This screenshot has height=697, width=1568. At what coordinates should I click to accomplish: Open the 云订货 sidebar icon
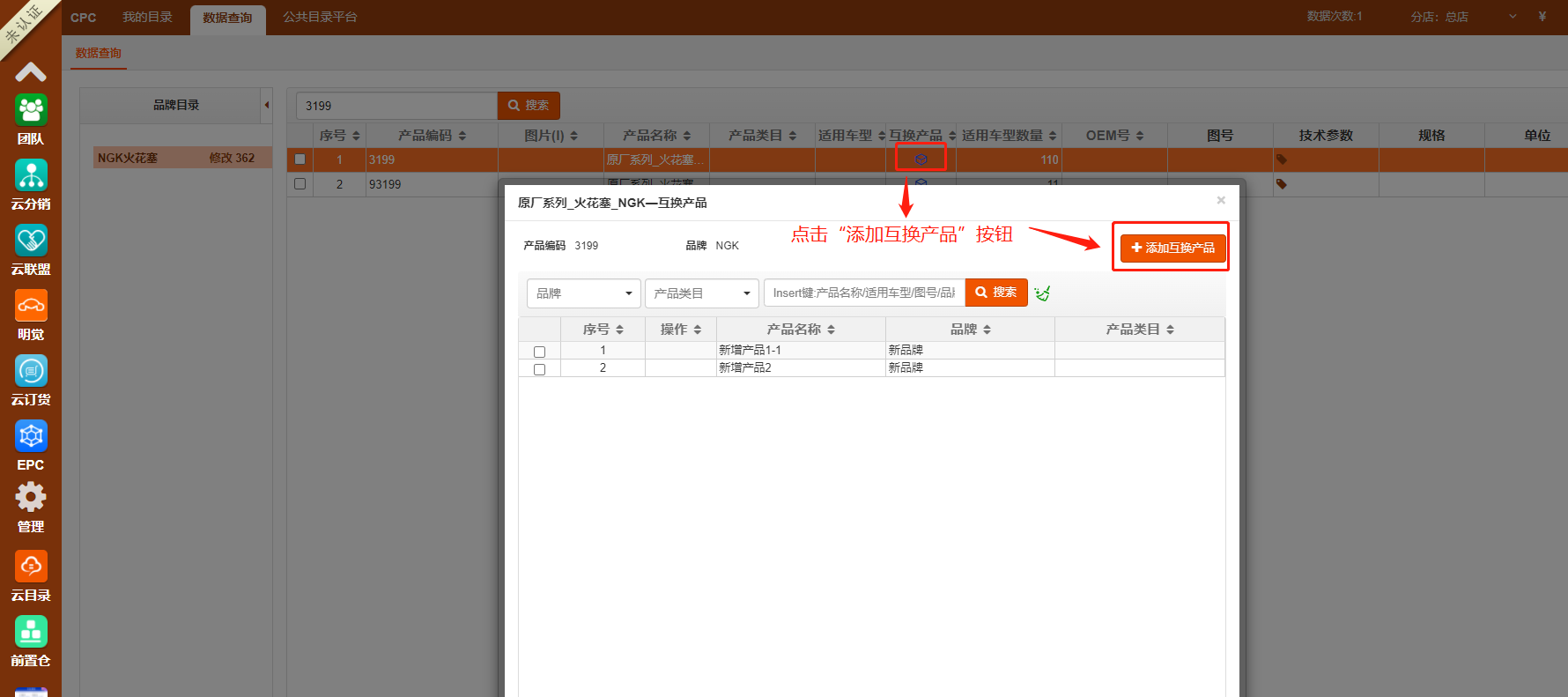click(x=31, y=371)
